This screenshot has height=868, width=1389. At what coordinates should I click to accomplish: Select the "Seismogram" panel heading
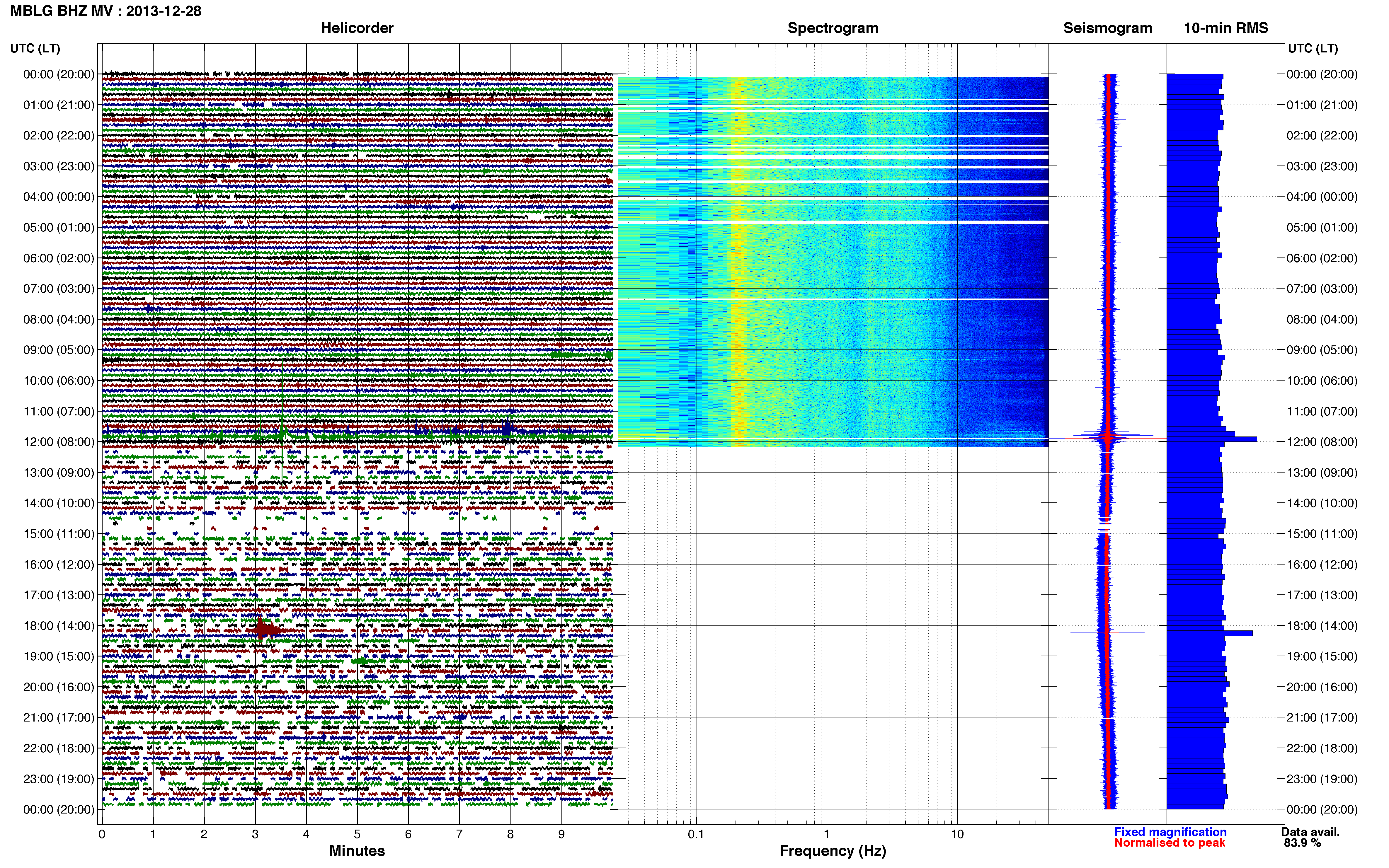coord(1108,28)
